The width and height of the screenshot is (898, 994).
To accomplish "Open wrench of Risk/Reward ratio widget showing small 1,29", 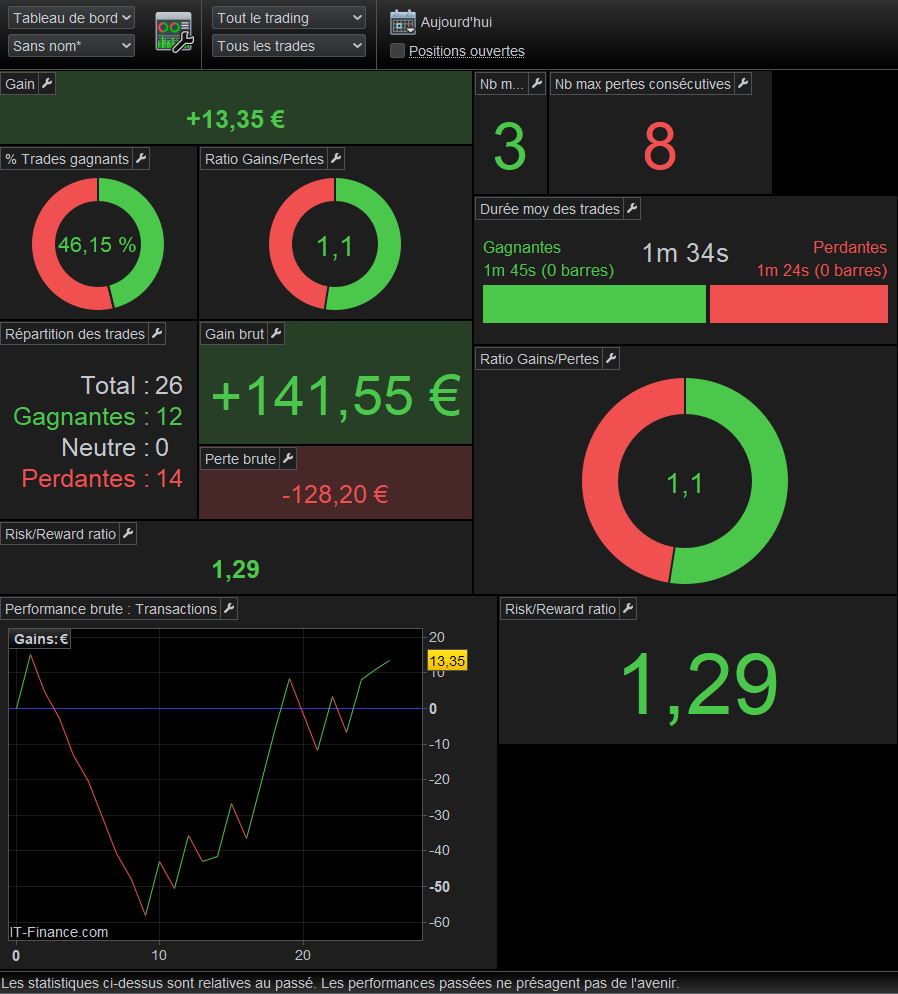I will (x=128, y=534).
